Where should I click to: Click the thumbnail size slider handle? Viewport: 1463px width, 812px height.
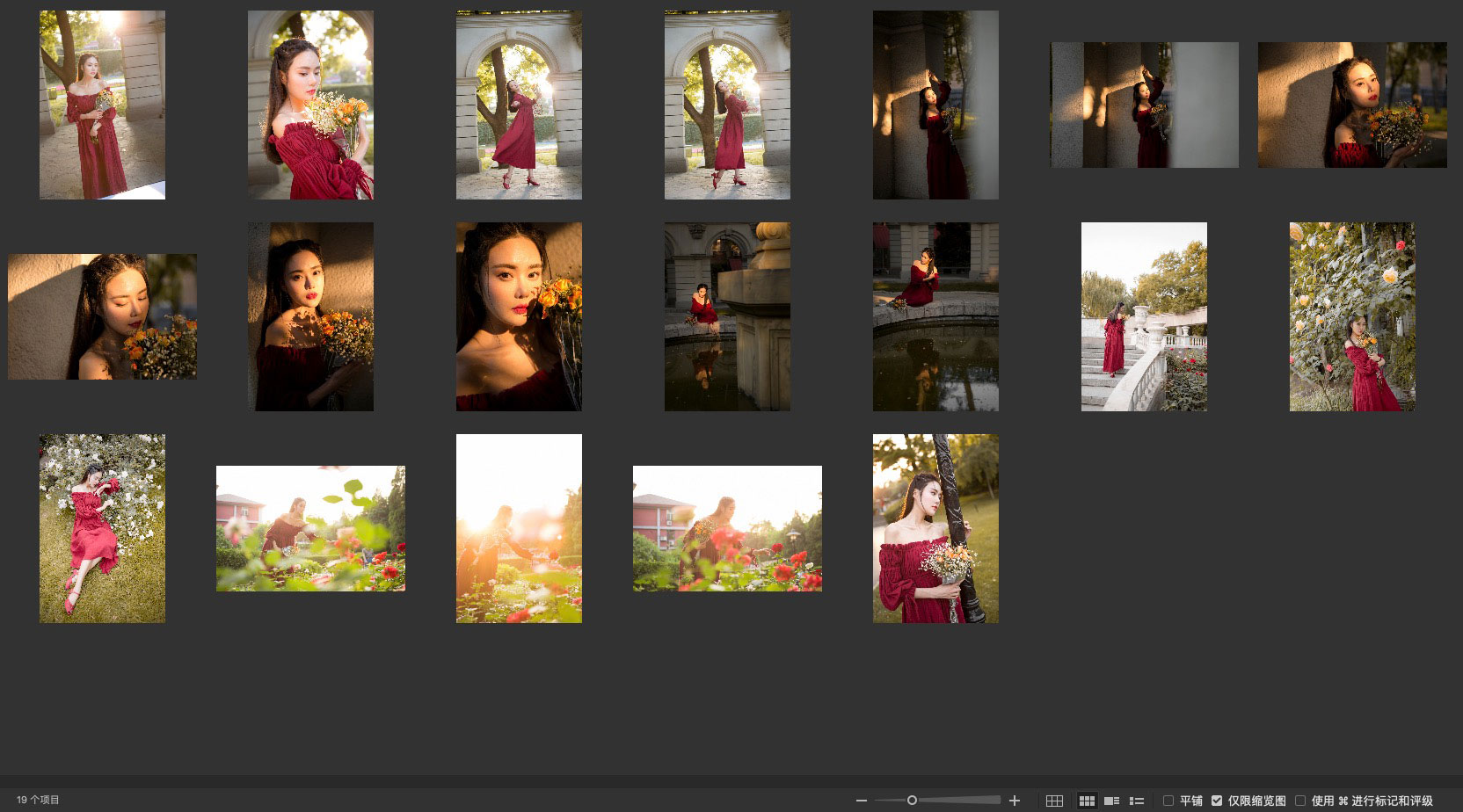tap(912, 801)
